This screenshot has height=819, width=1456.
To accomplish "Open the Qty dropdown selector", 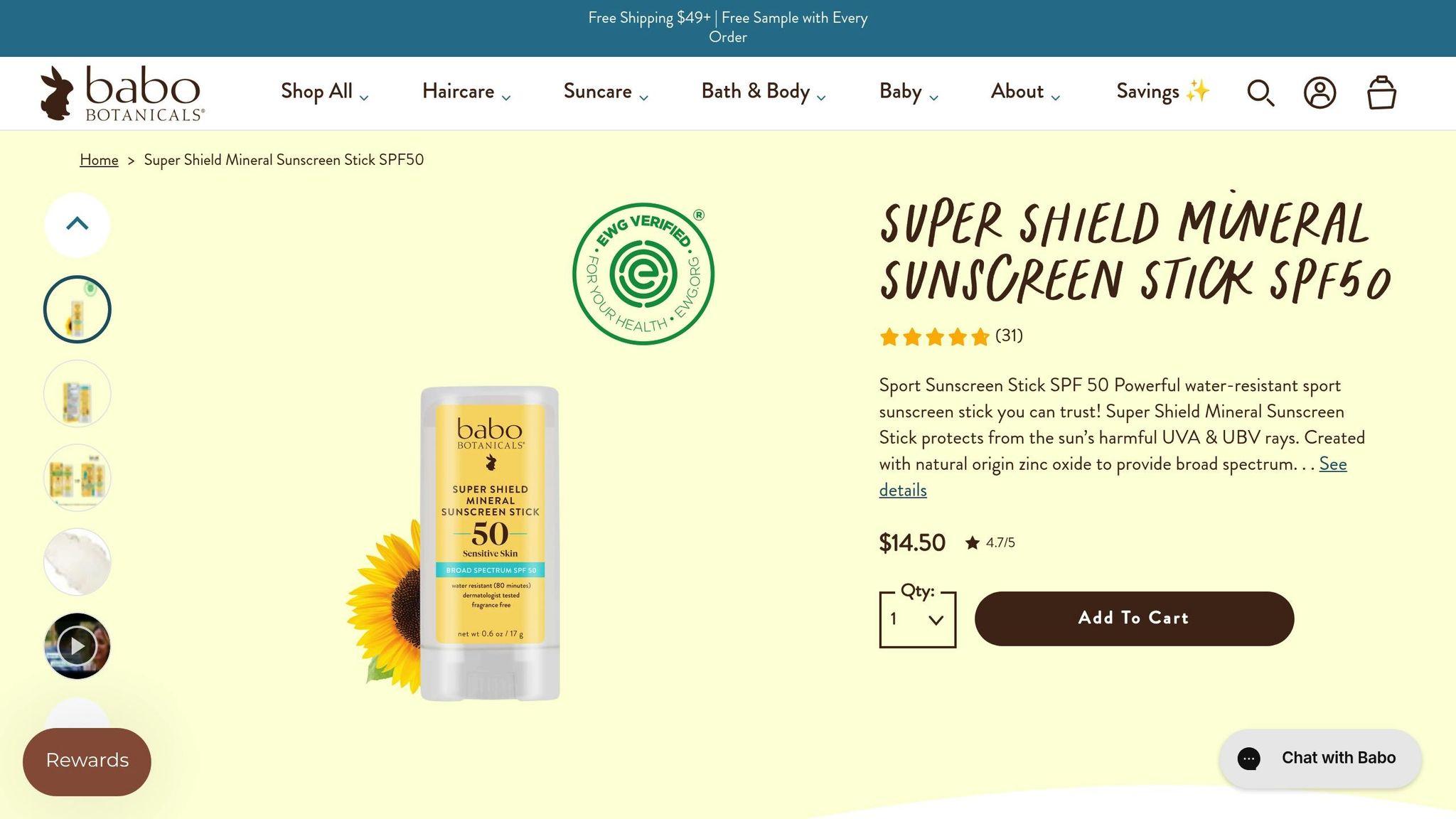I will [918, 619].
